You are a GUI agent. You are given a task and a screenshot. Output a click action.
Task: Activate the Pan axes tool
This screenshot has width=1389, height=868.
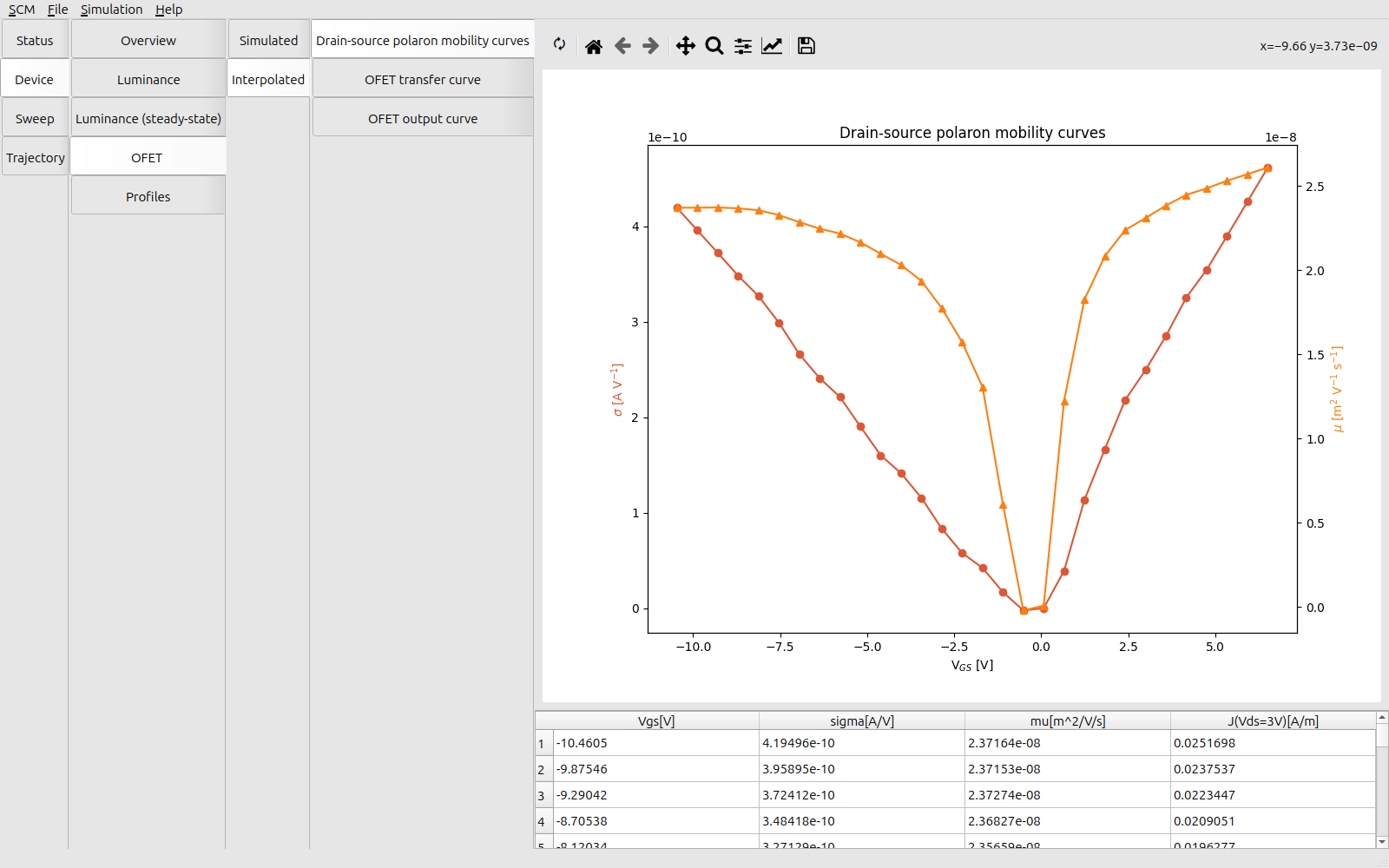686,46
